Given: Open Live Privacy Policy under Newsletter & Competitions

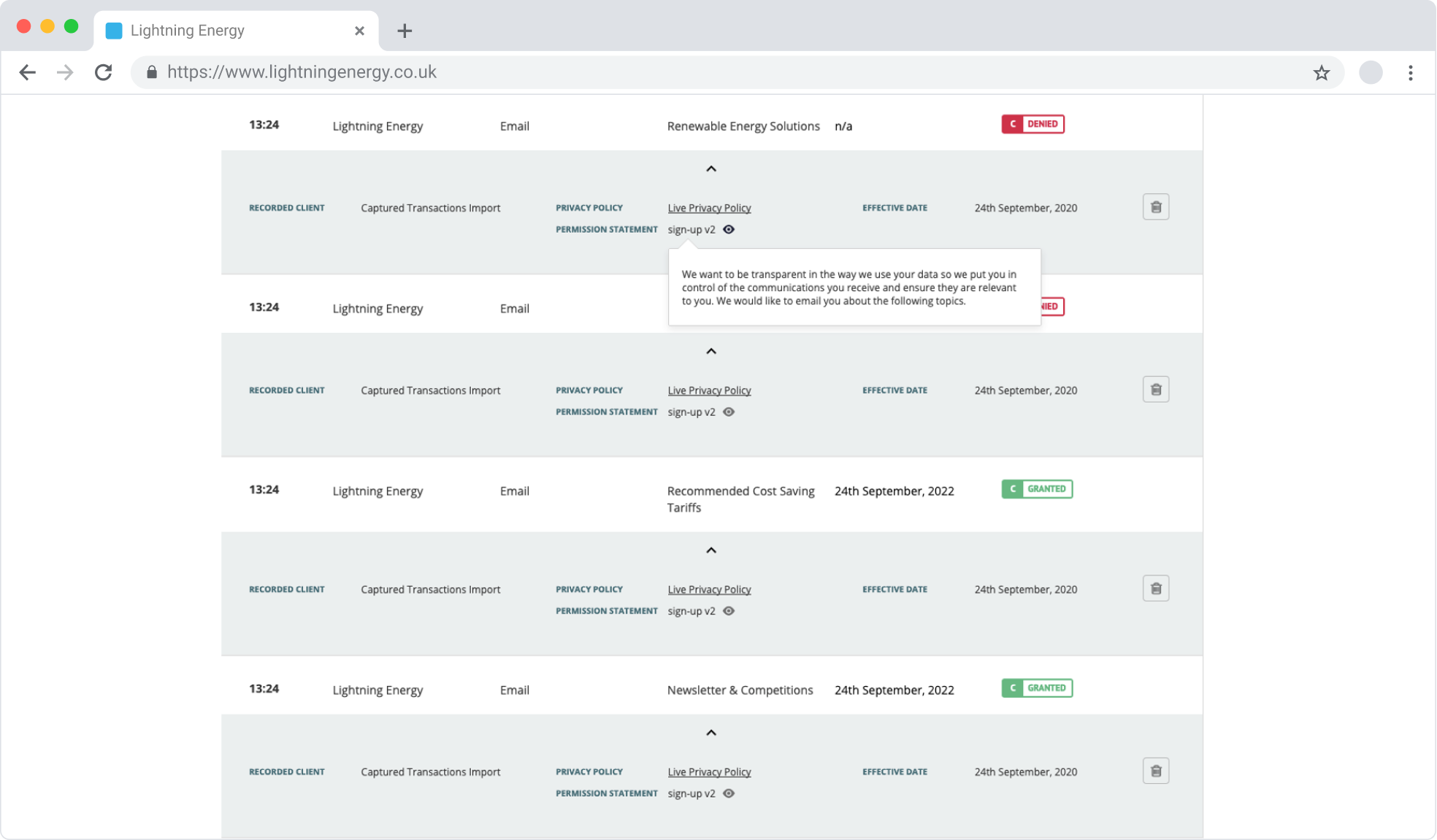Looking at the screenshot, I should [x=709, y=772].
